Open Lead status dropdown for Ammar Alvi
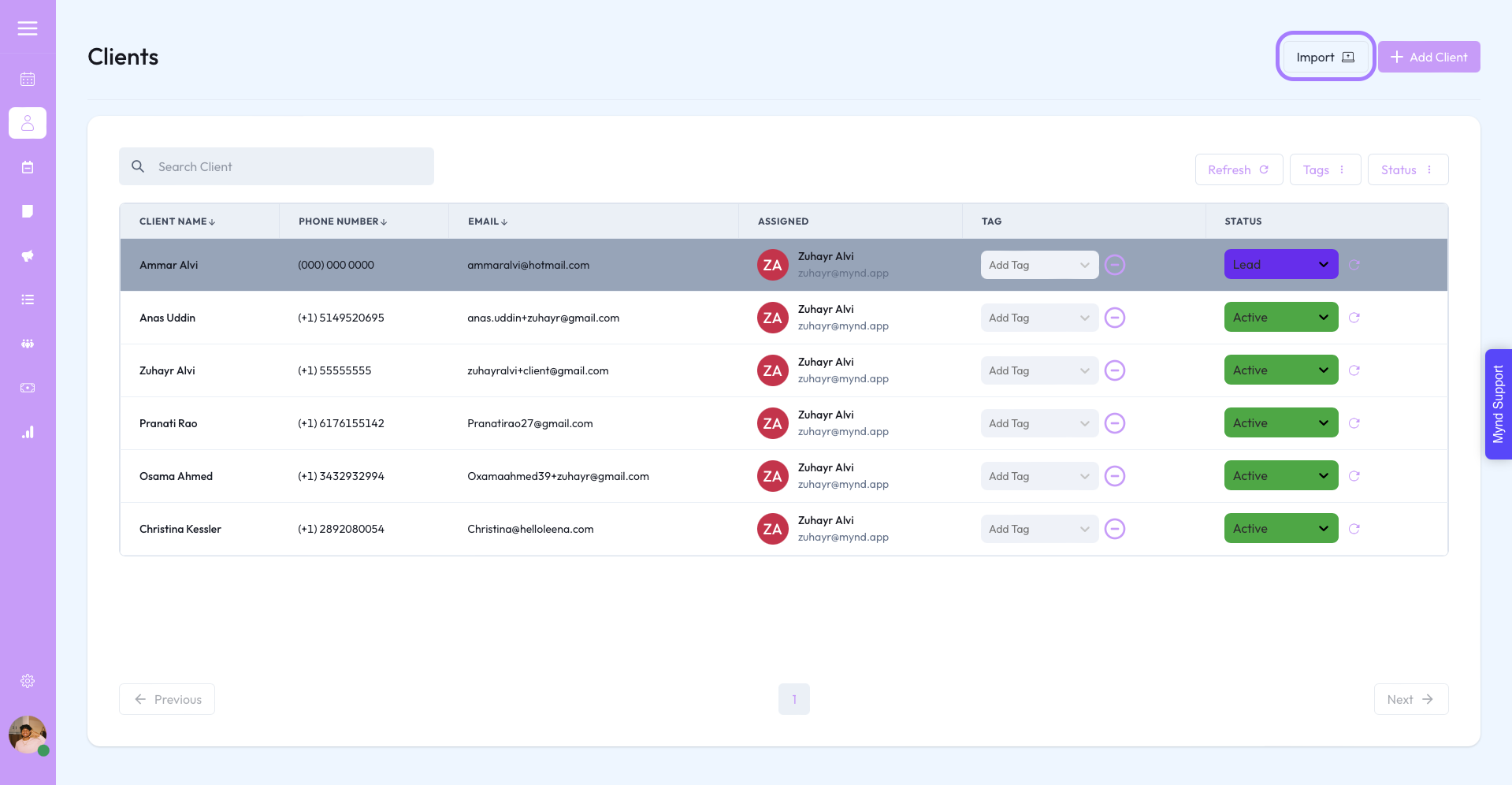Screen dimensions: 1512x785 (x=1281, y=264)
